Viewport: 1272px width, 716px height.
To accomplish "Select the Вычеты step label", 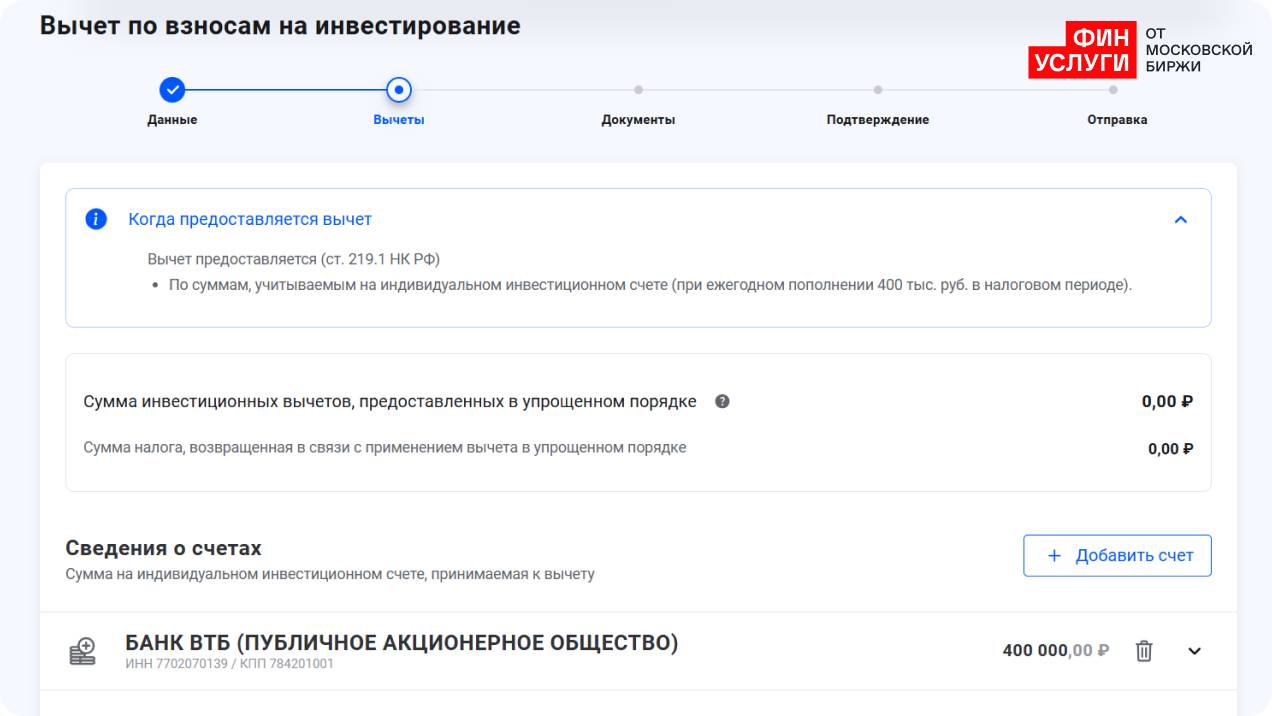I will 399,120.
